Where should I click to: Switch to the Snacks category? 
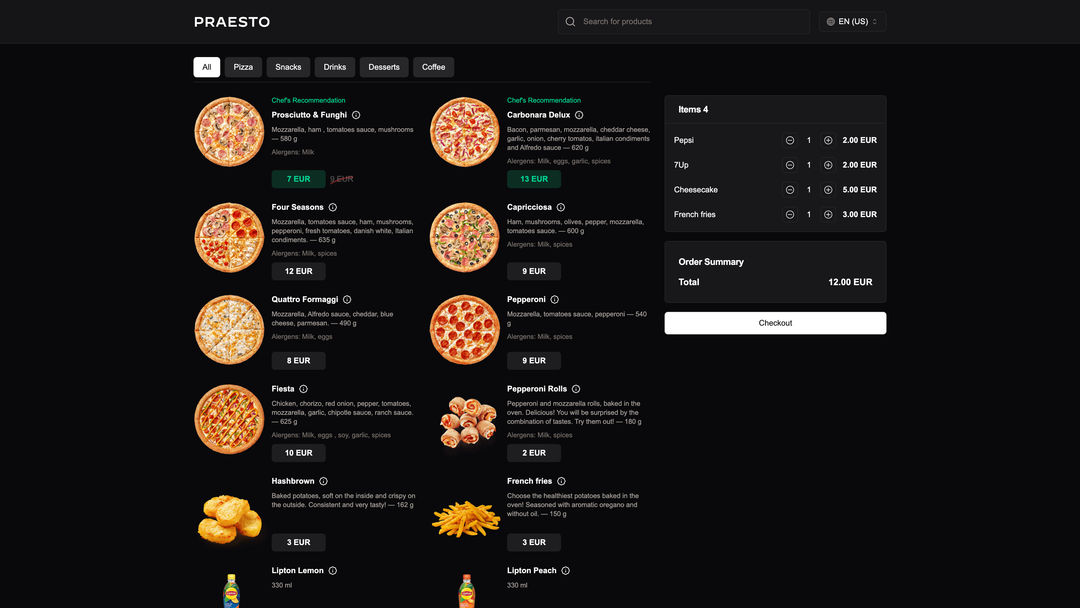click(x=288, y=67)
